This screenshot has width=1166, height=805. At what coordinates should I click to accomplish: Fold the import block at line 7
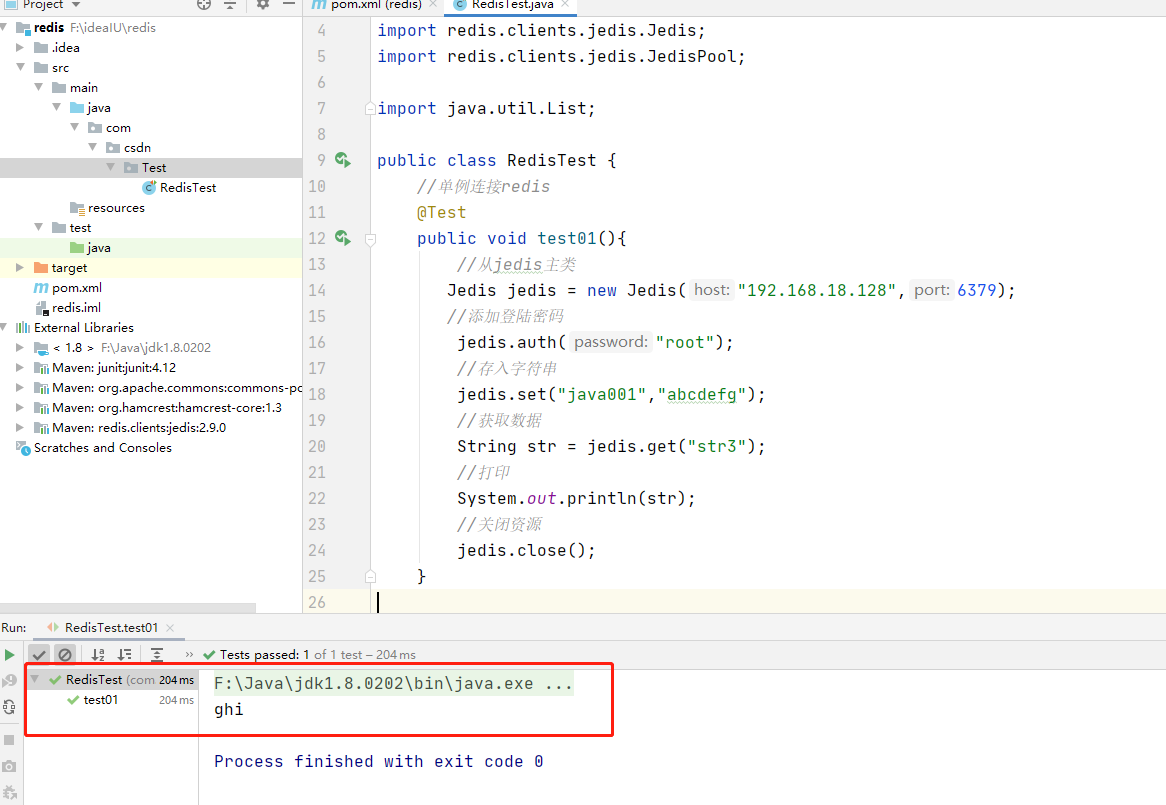[370, 109]
